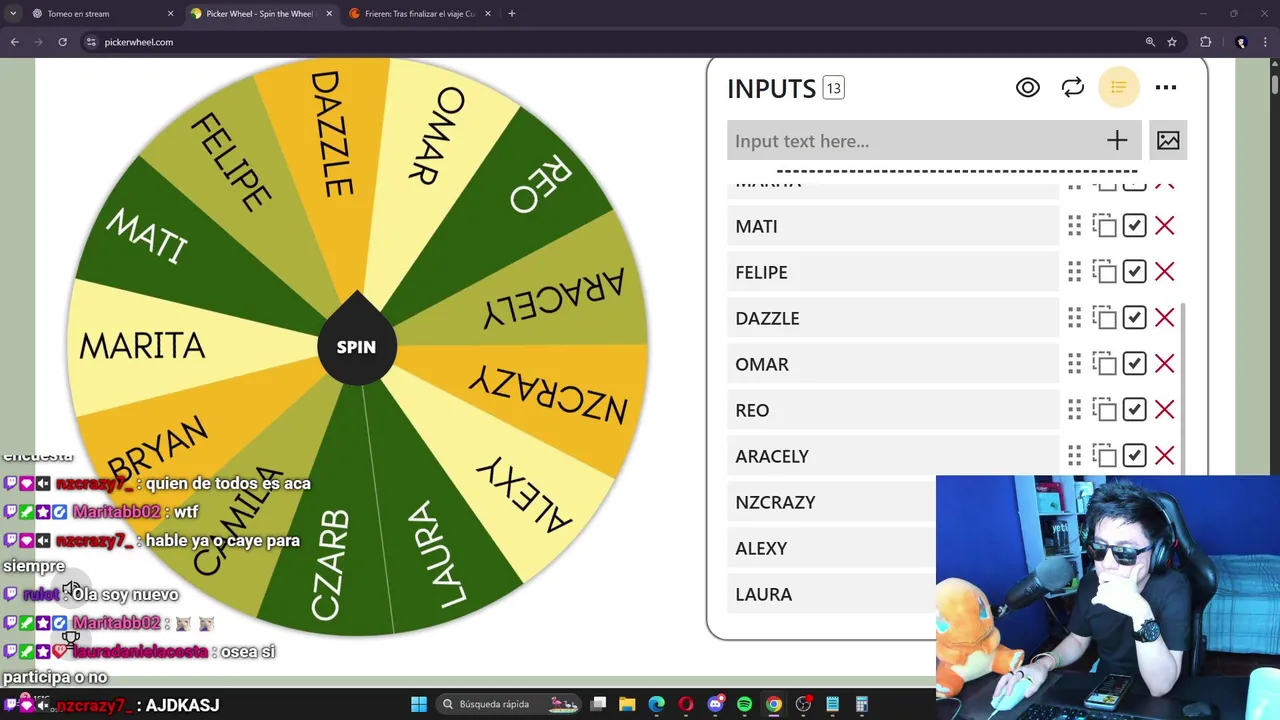
Task: Uncheck the OMAR input checkbox
Action: tap(1134, 364)
